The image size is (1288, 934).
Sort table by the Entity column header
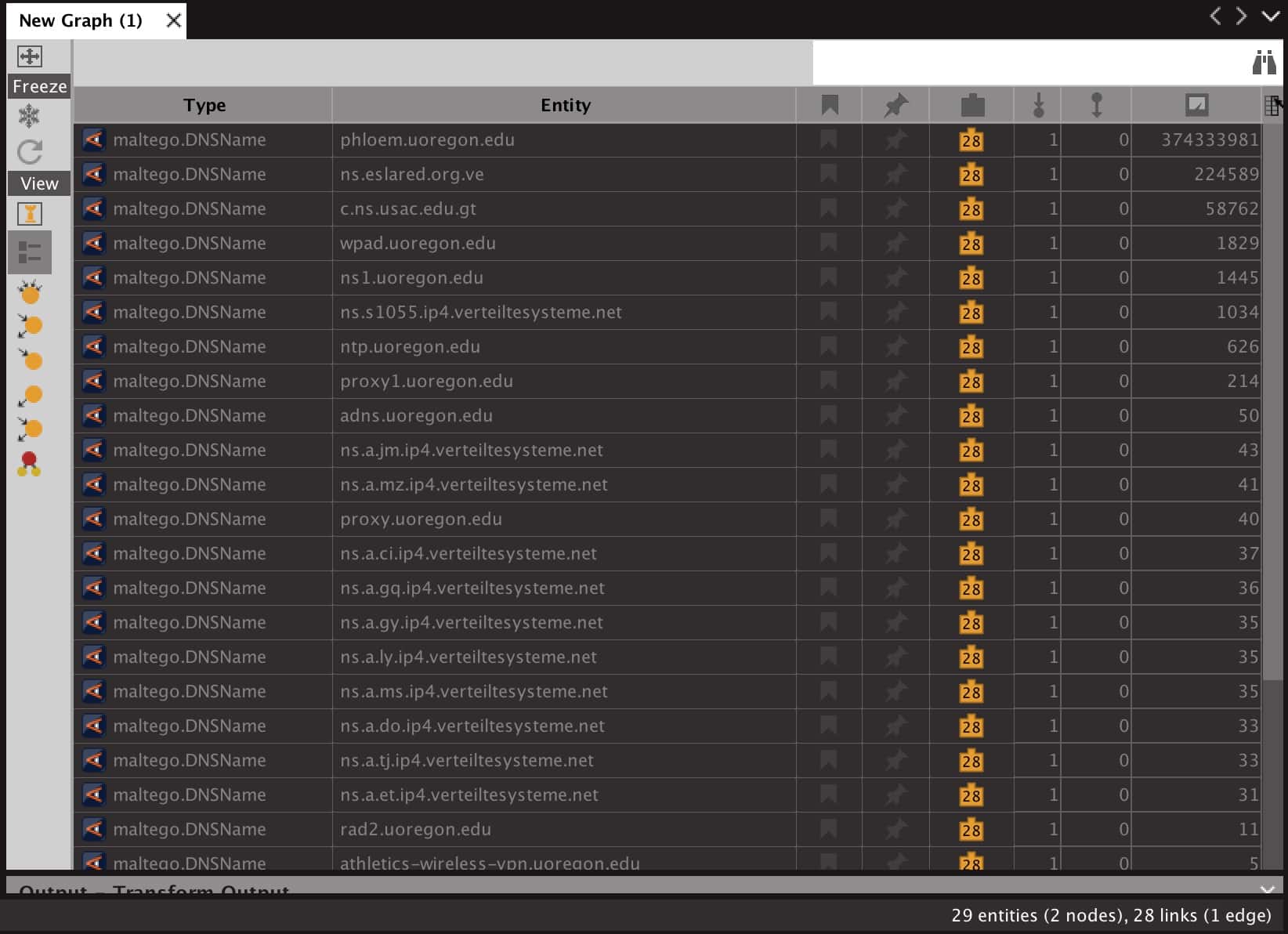pos(565,105)
